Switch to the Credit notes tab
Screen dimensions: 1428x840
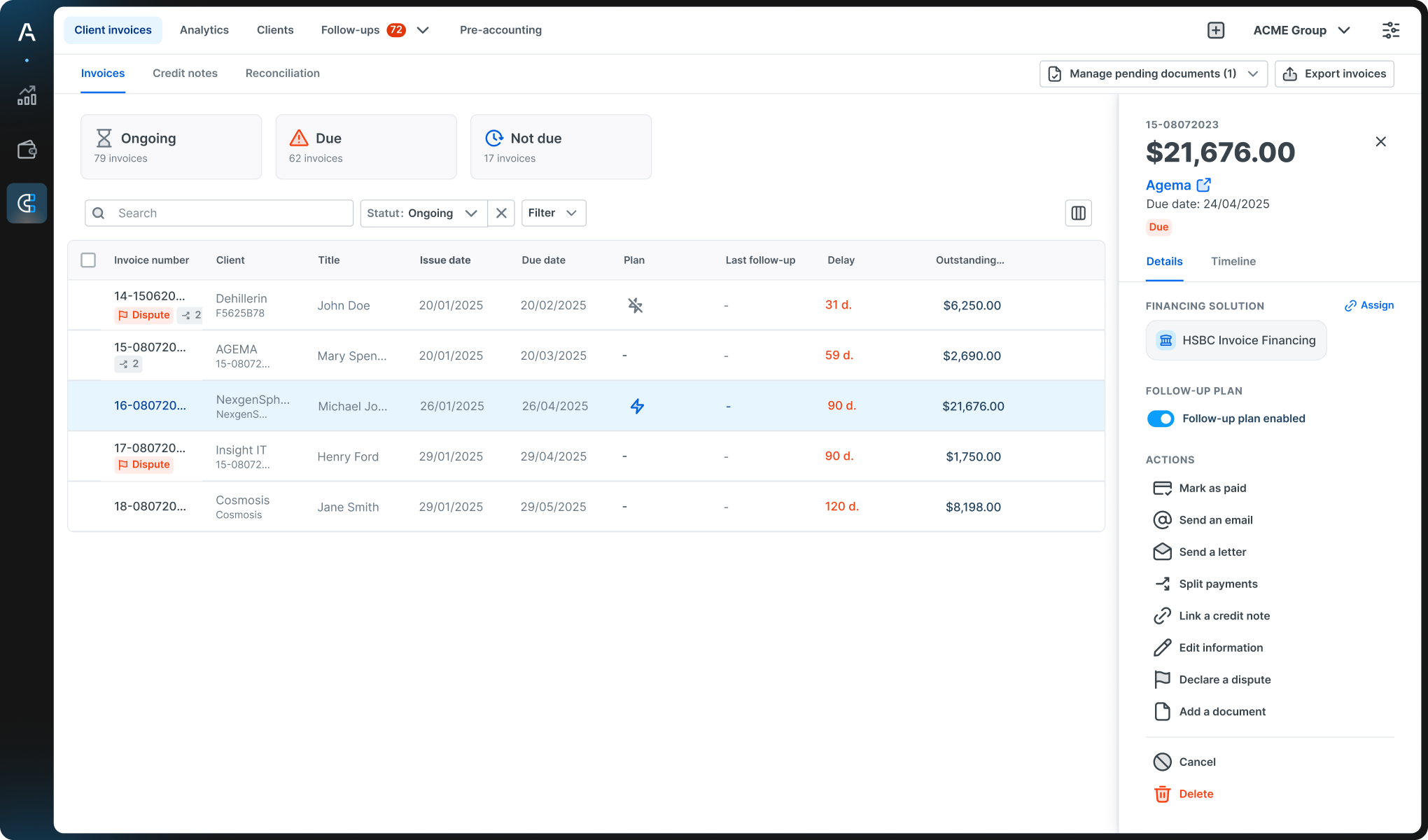click(x=185, y=73)
